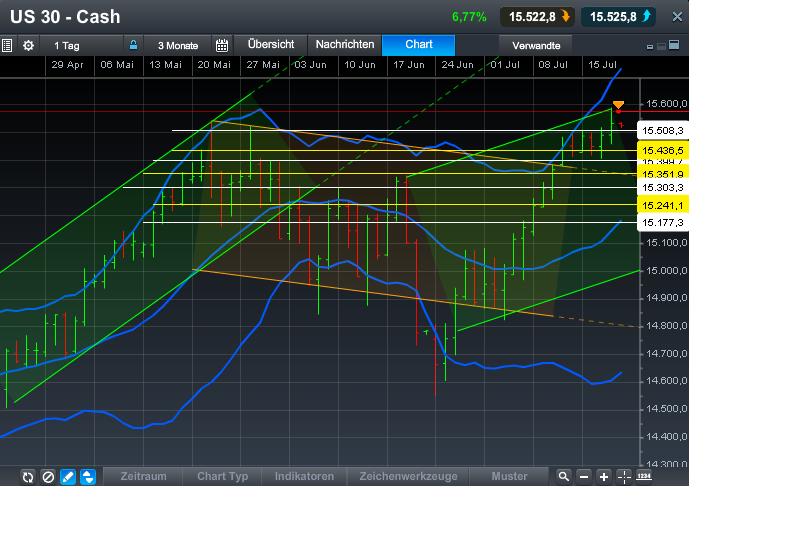Click the 03 Jun date axis label

click(x=310, y=65)
